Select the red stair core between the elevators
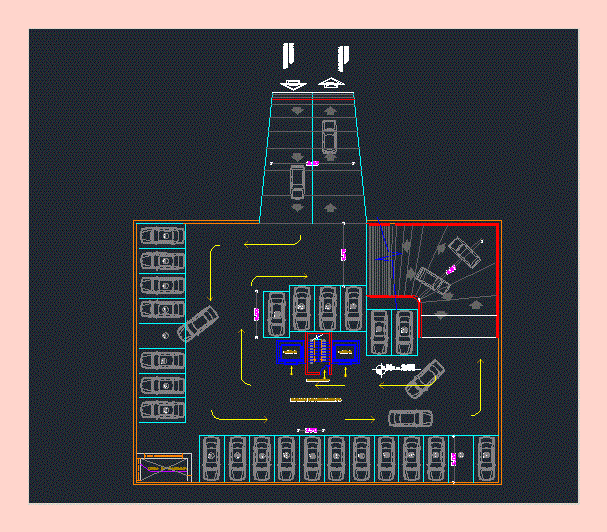Viewport: 607px width, 532px height. point(318,354)
